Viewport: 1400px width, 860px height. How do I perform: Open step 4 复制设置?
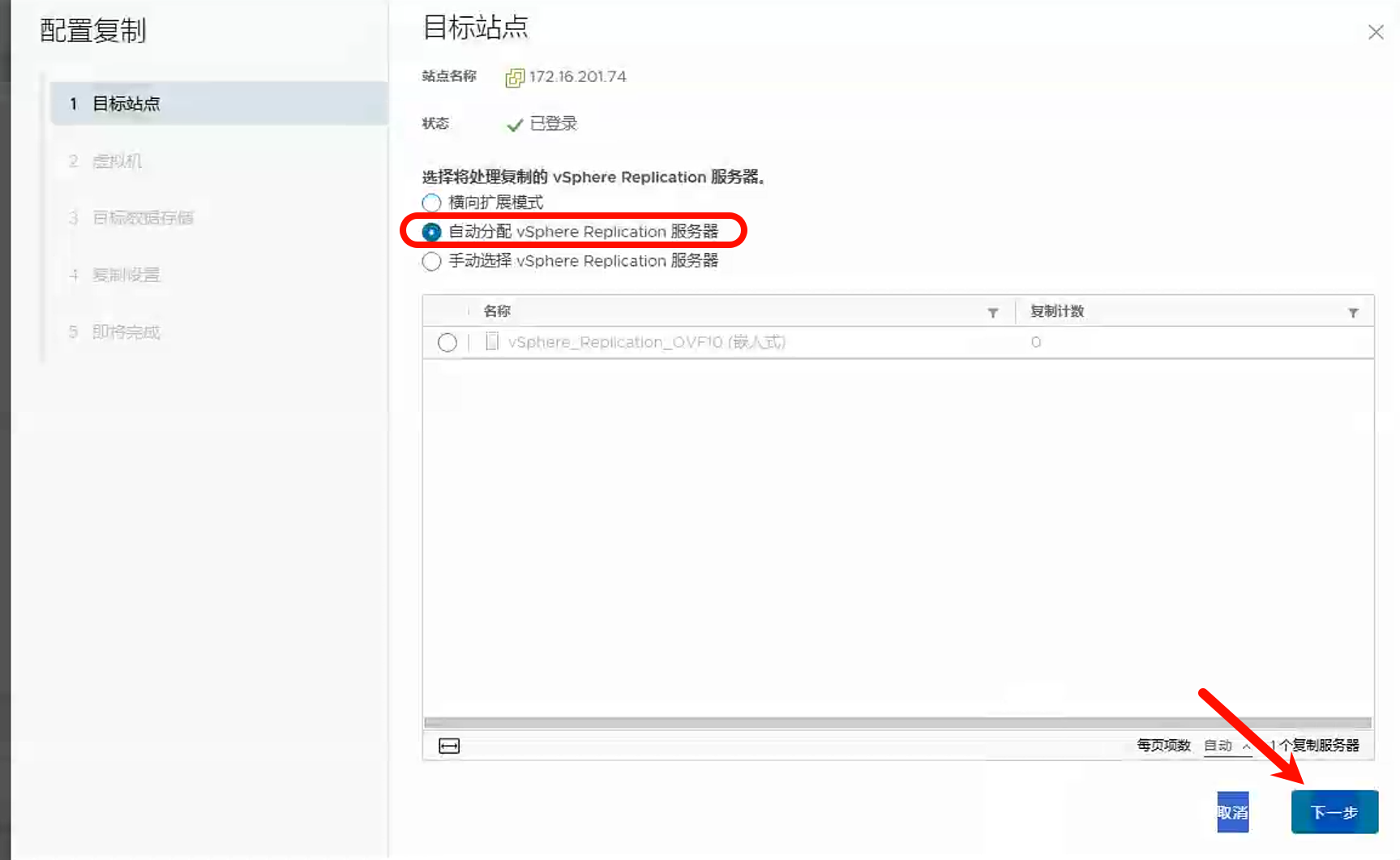[126, 275]
